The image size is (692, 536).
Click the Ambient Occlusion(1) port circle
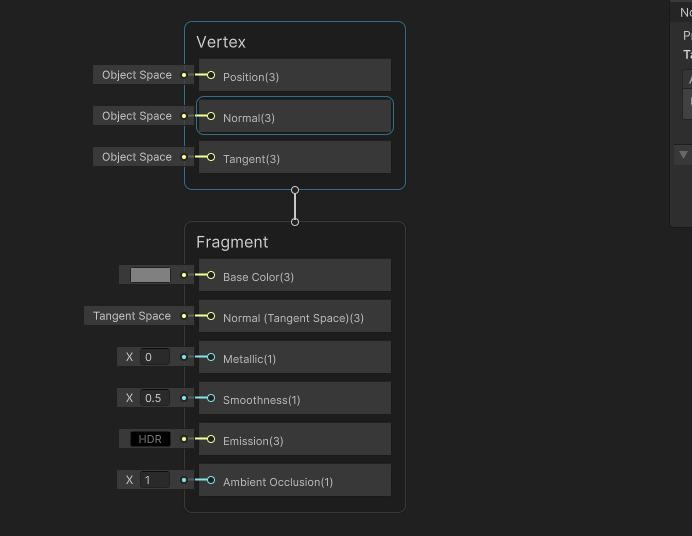tap(211, 480)
